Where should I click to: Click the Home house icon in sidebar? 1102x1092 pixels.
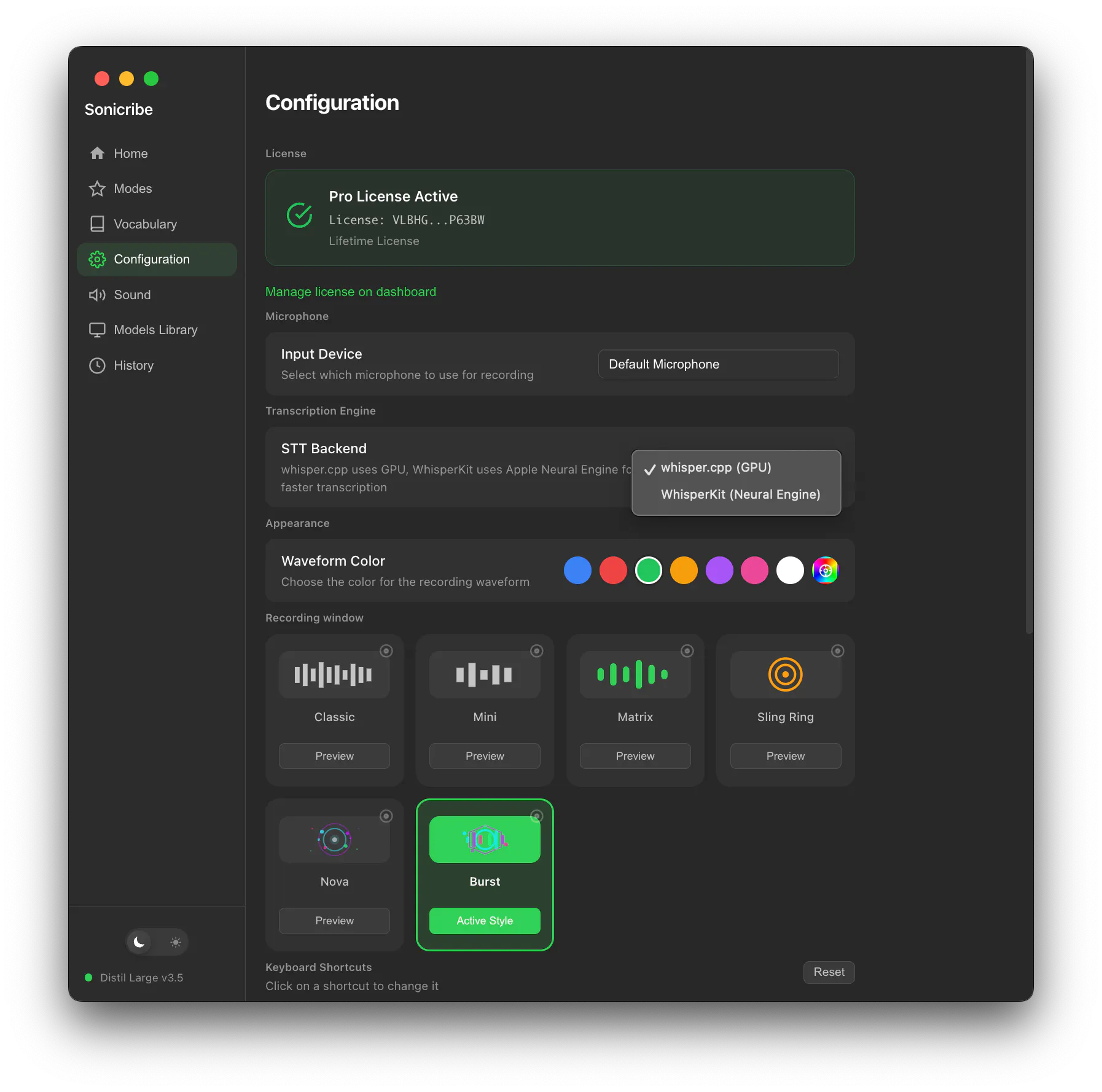pyautogui.click(x=97, y=154)
